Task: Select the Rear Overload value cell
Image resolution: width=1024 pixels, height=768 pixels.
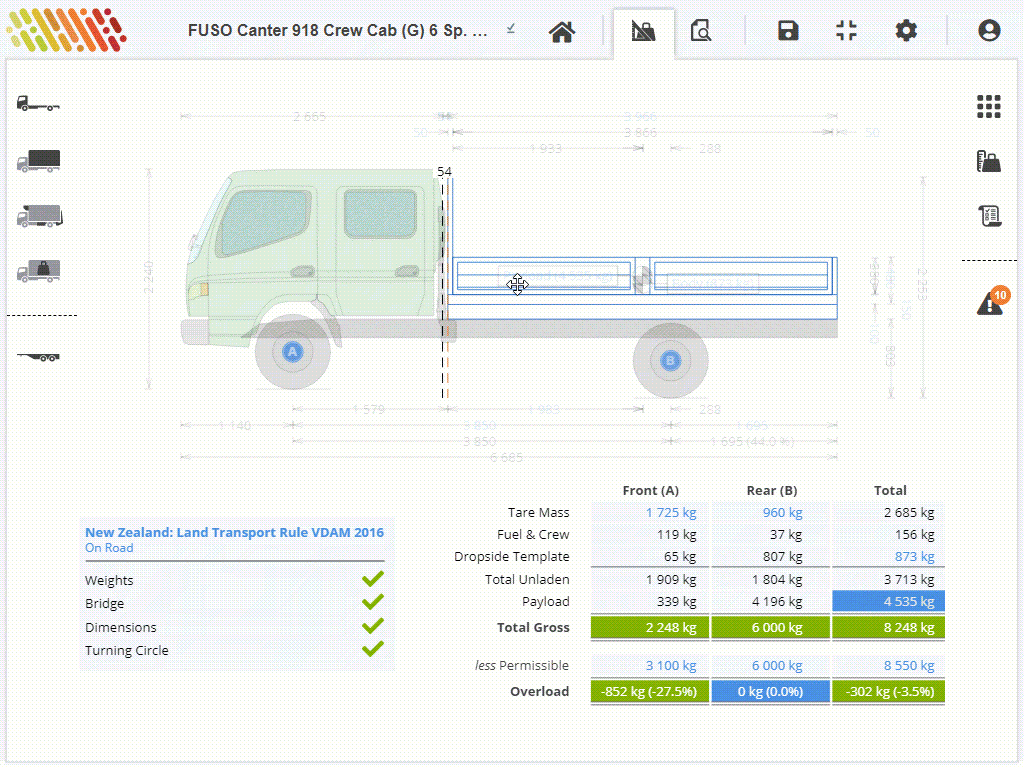Action: point(770,690)
